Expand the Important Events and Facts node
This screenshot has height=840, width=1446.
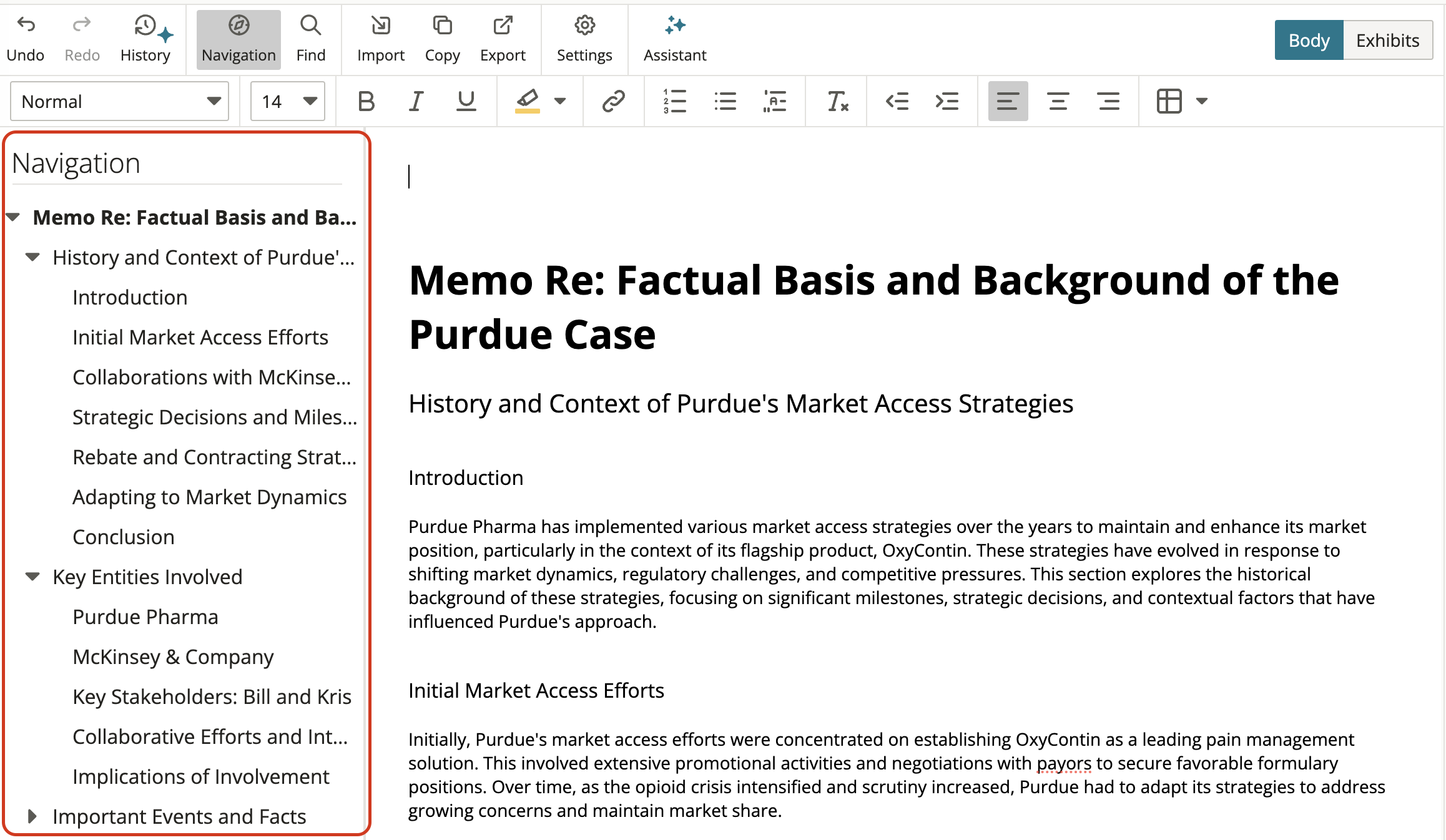click(32, 816)
